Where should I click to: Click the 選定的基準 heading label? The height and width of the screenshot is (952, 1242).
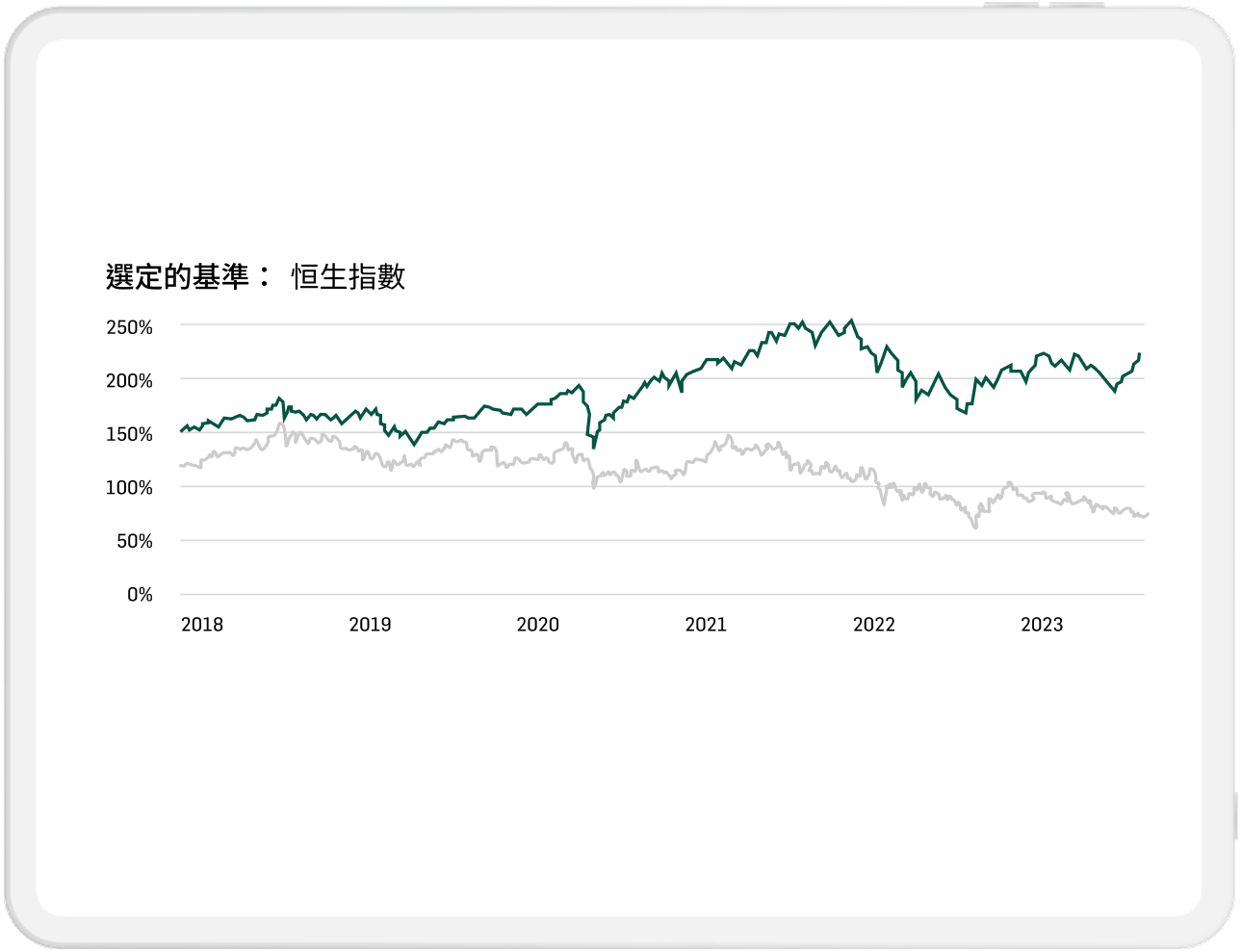[177, 277]
